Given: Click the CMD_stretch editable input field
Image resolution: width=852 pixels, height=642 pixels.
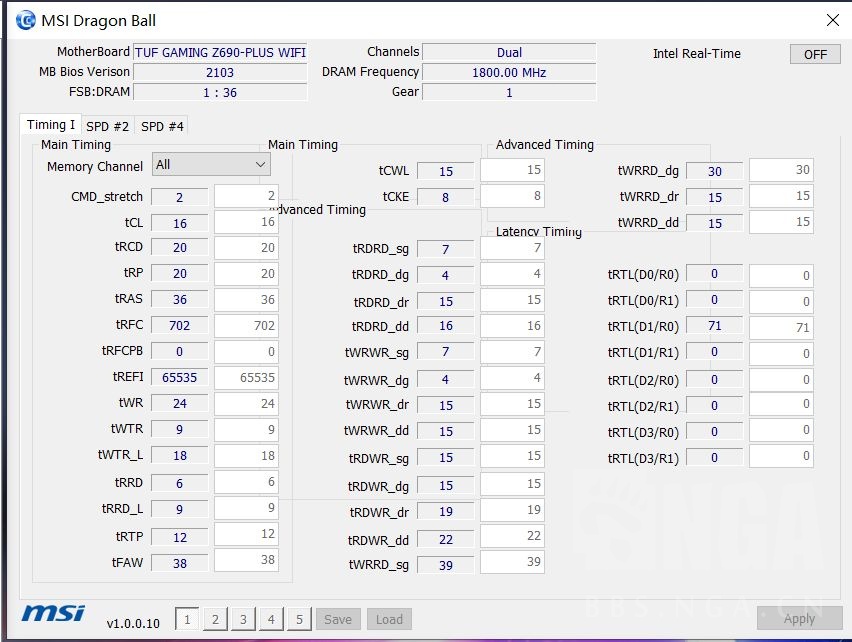Looking at the screenshot, I should pyautogui.click(x=246, y=196).
